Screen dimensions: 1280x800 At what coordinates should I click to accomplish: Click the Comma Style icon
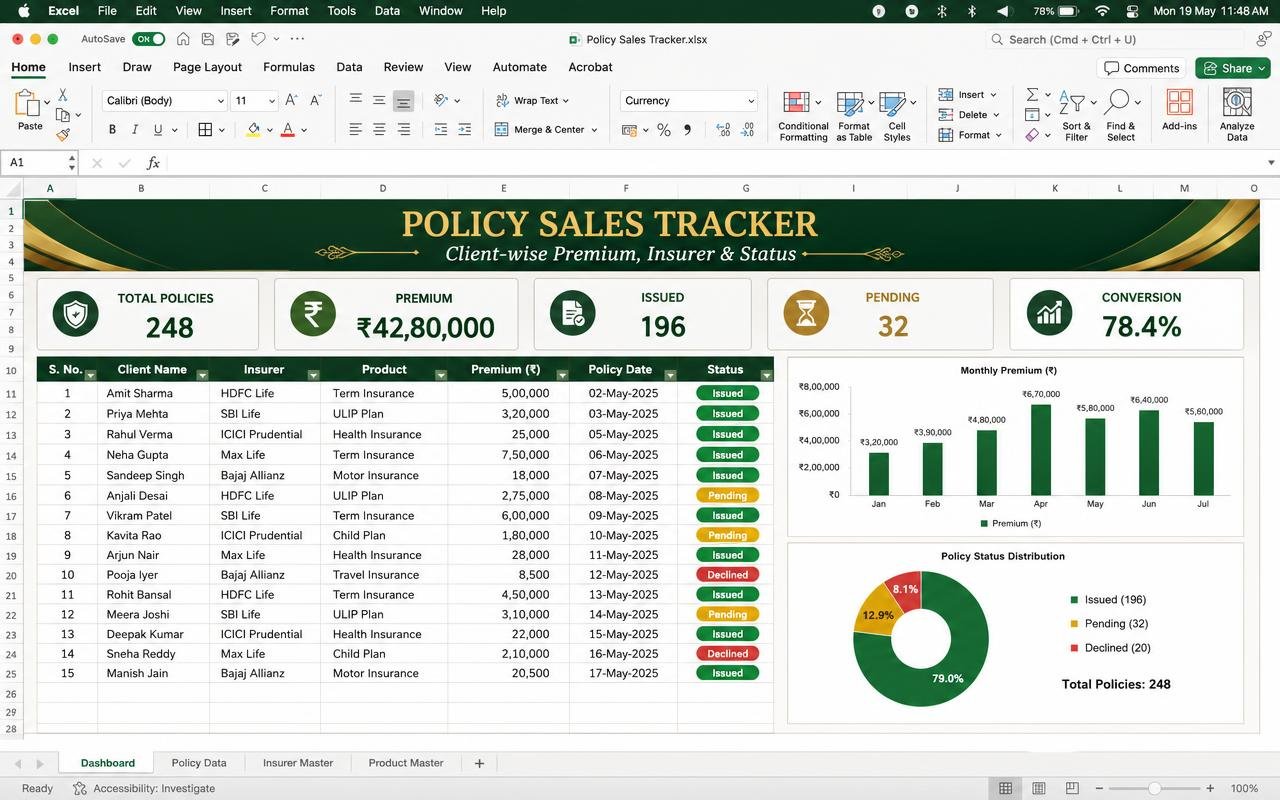pyautogui.click(x=687, y=130)
